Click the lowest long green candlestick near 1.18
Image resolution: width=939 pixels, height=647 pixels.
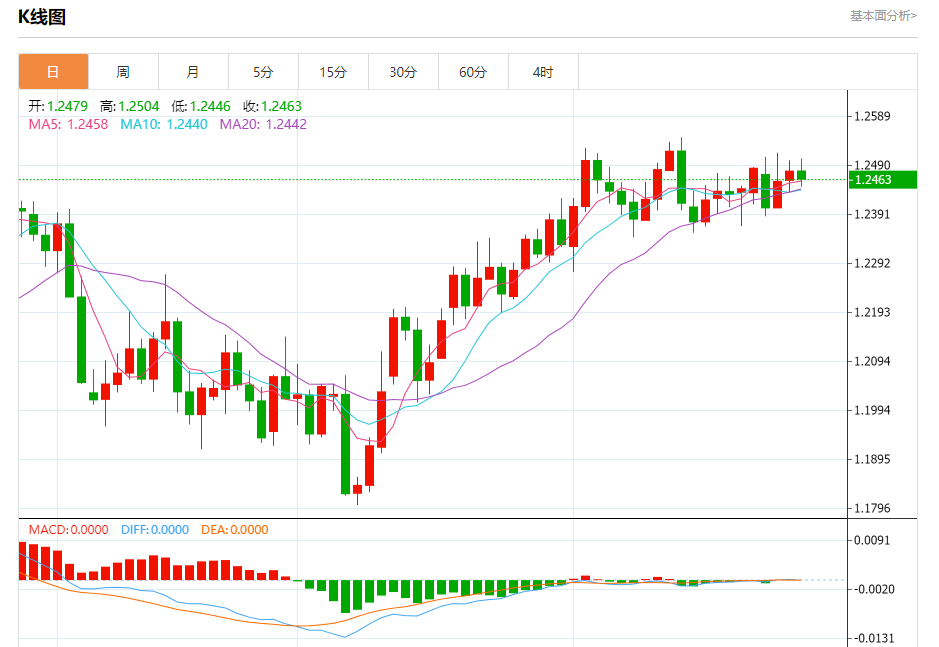(x=346, y=444)
